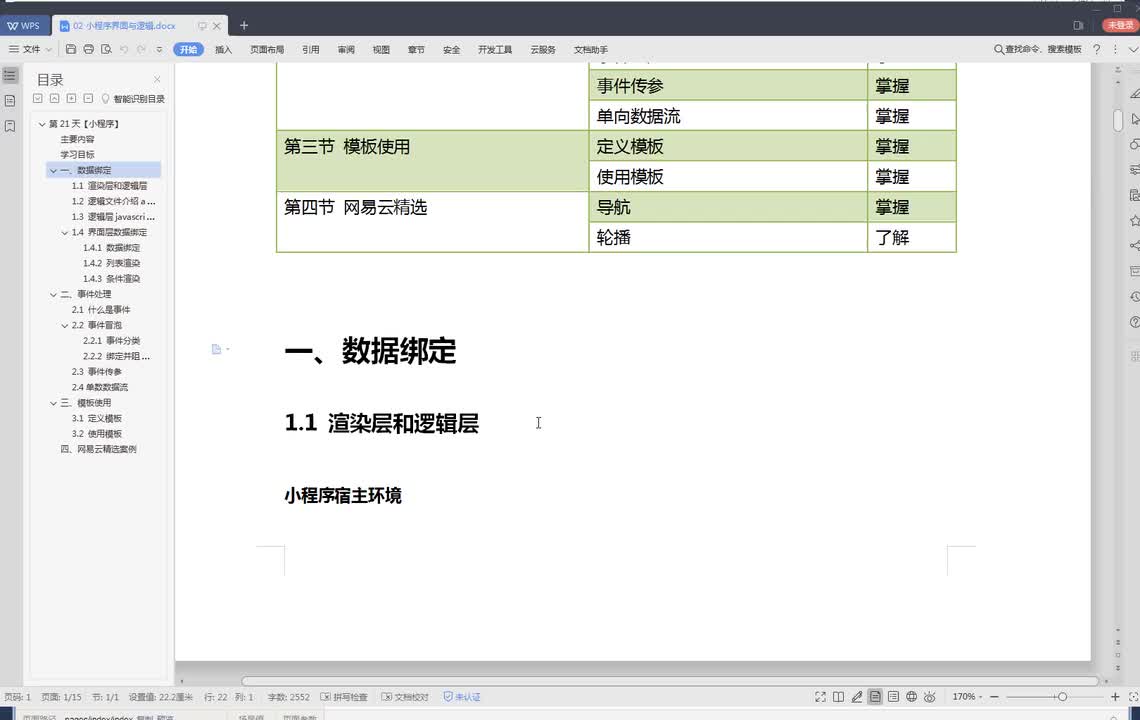Click the Redo arrow icon
Viewport: 1140px width, 720px height.
click(x=141, y=49)
